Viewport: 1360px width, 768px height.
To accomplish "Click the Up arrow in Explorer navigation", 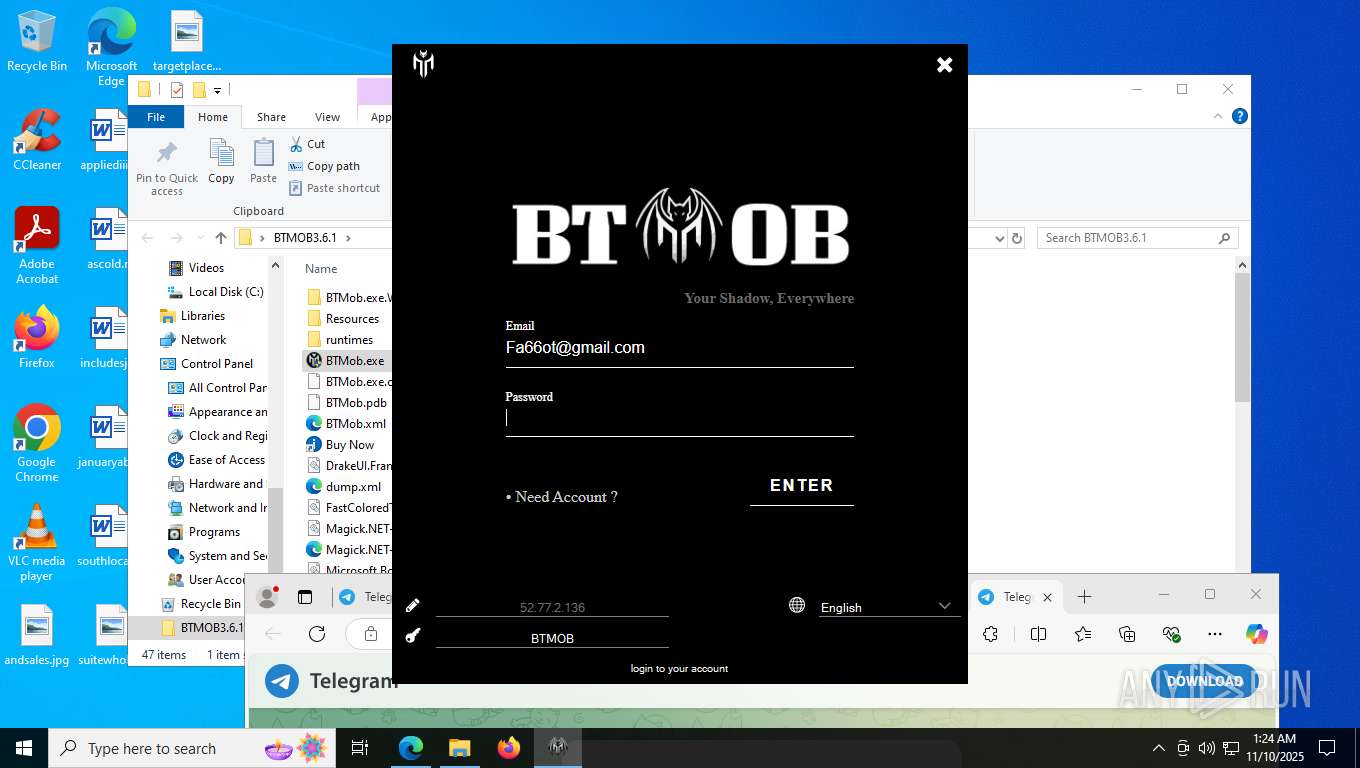I will click(x=221, y=238).
